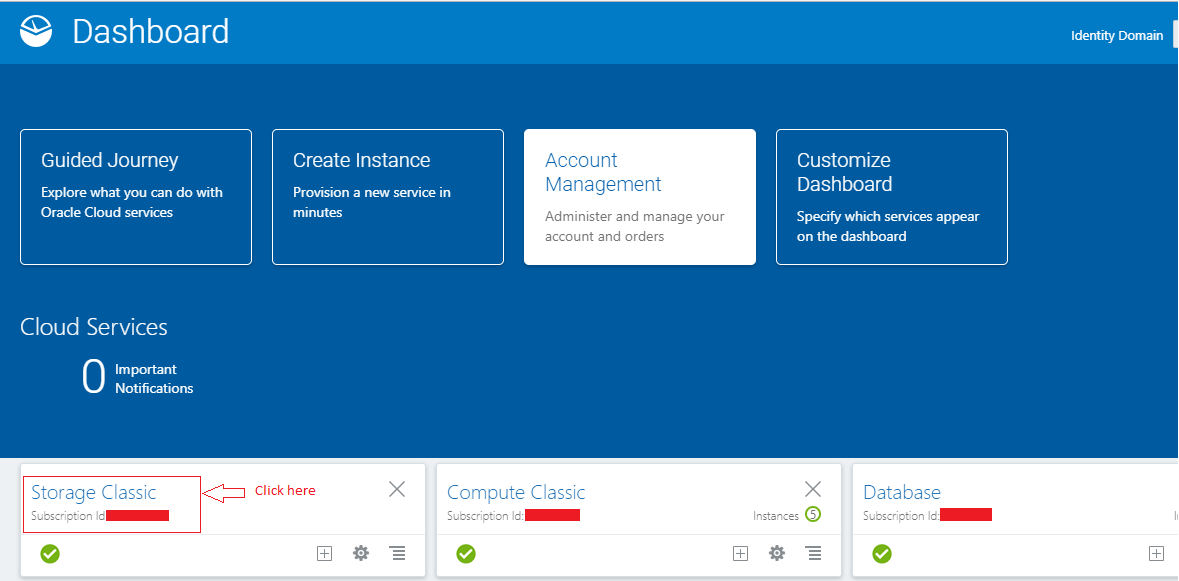Image resolution: width=1179 pixels, height=581 pixels.
Task: Create instance via Database plus icon
Action: point(1156,554)
